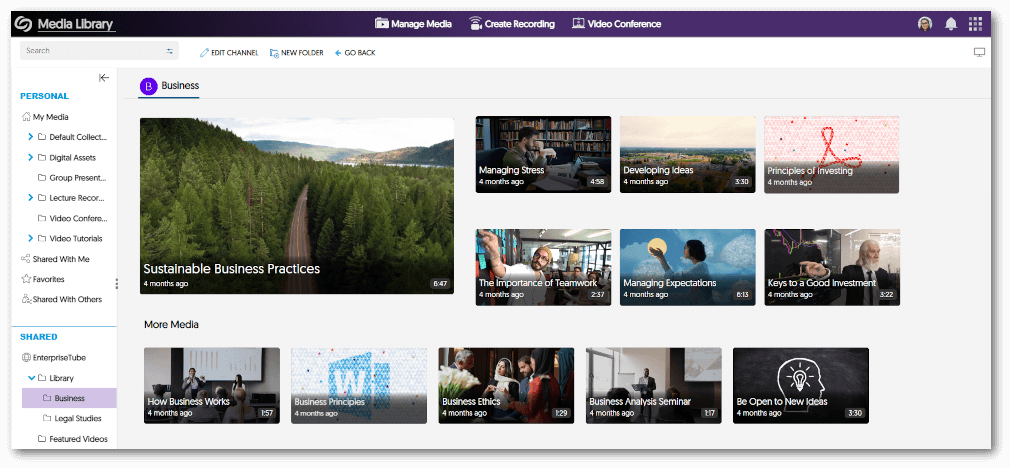
Task: Open Be Open to New Ideas video
Action: point(801,386)
